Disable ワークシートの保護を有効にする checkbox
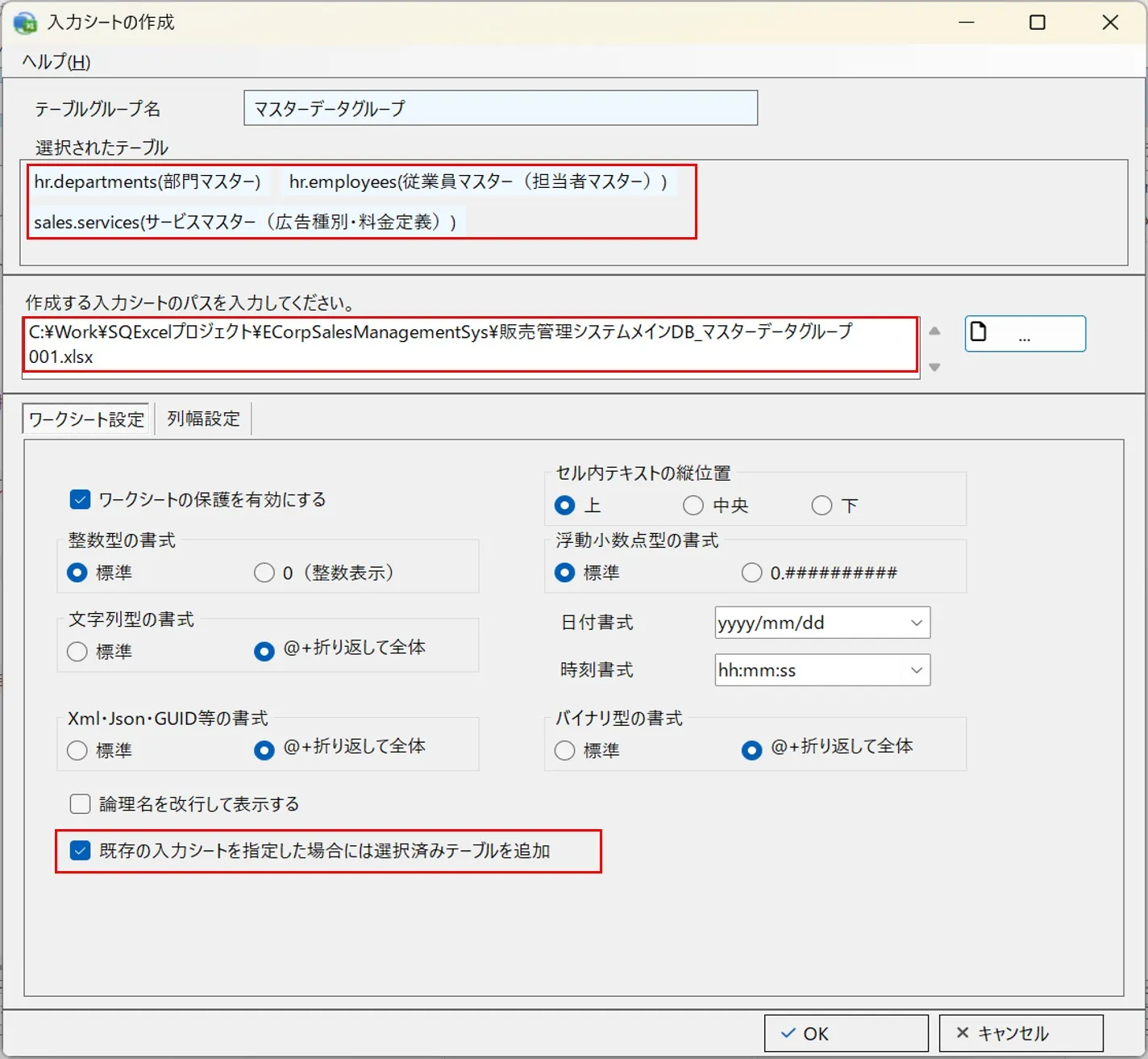The image size is (1148, 1059). click(x=80, y=499)
